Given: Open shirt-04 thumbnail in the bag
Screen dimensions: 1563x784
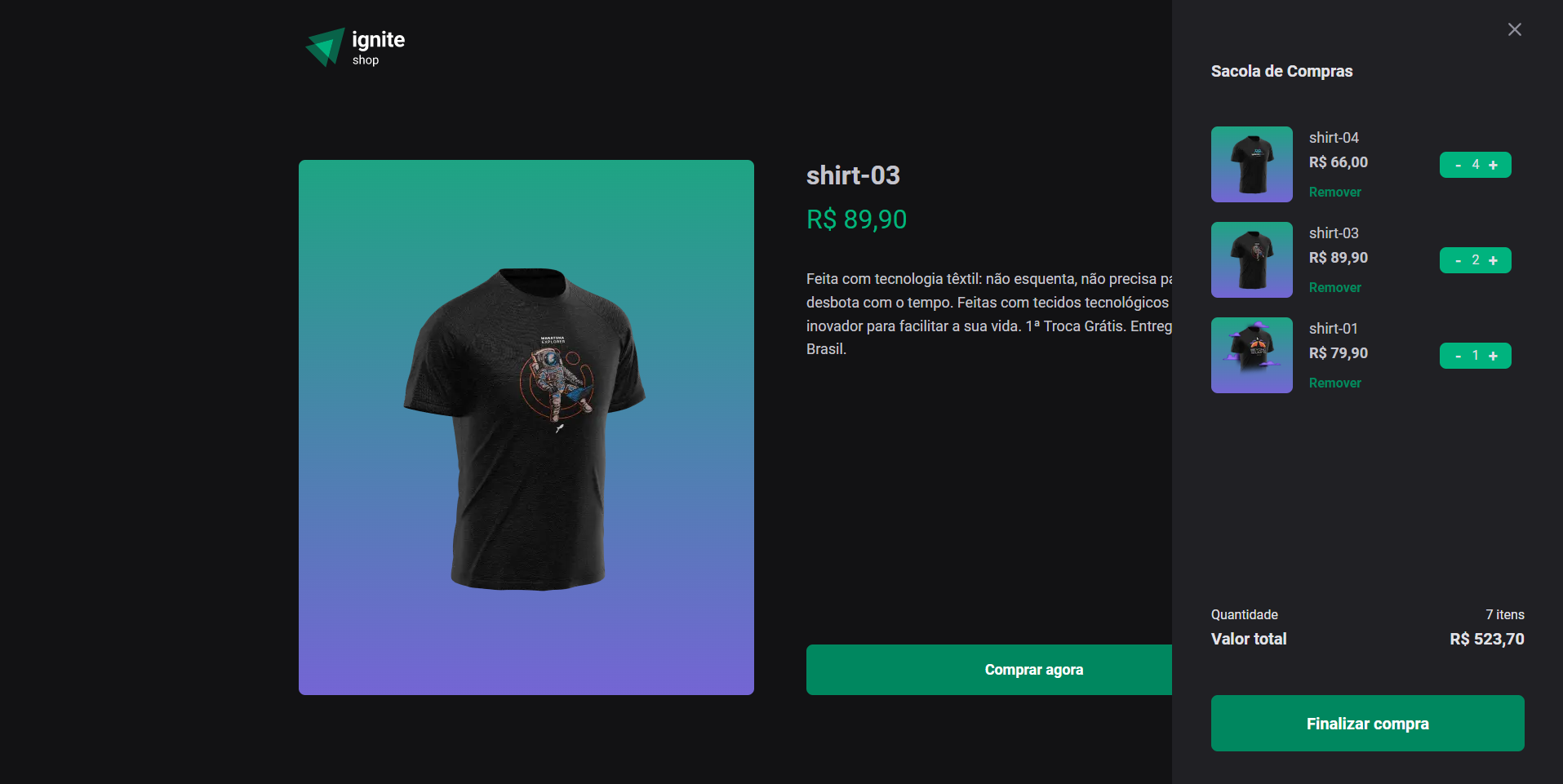Looking at the screenshot, I should pos(1251,164).
